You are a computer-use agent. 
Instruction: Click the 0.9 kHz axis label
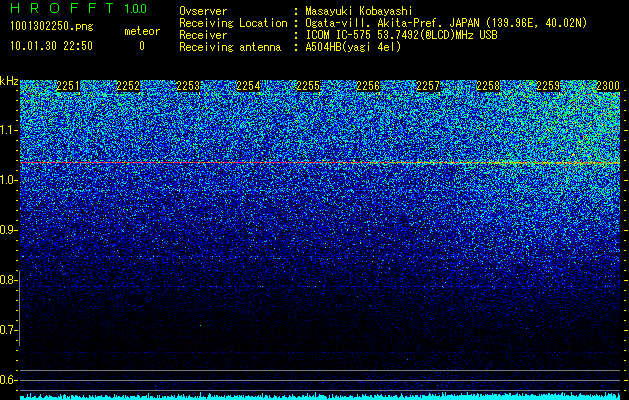coord(9,230)
